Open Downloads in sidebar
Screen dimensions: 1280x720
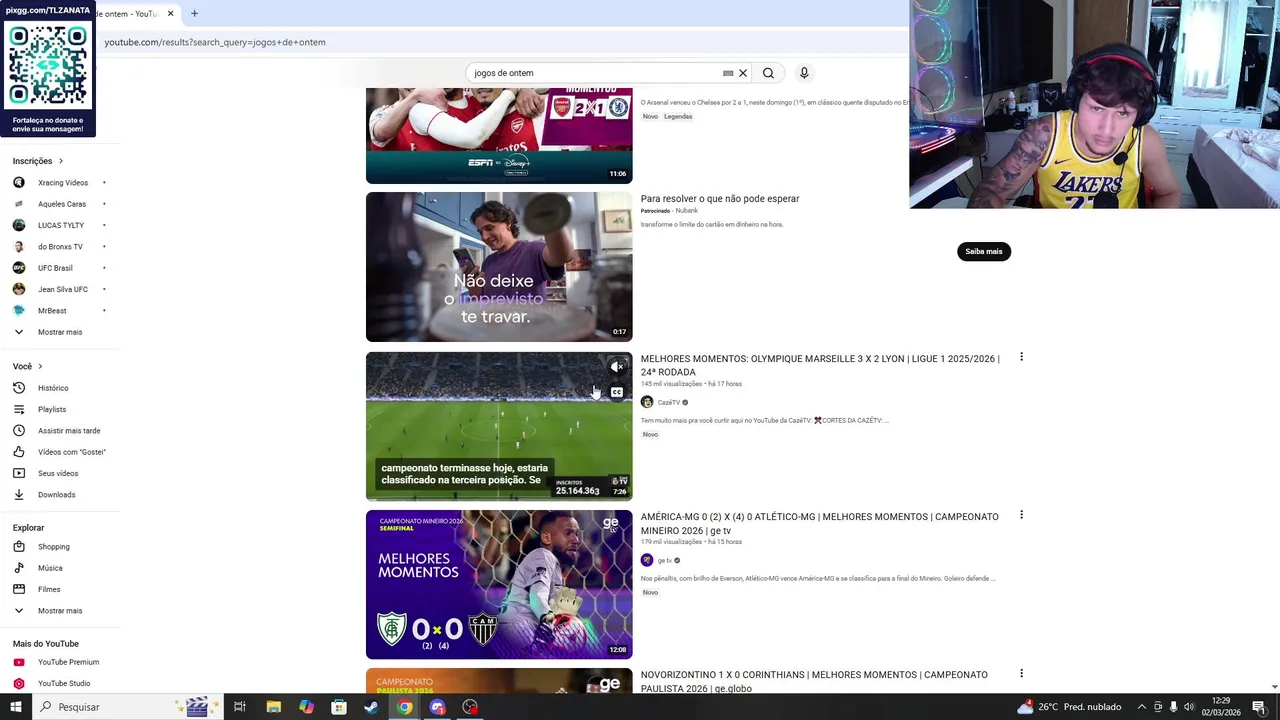(56, 494)
